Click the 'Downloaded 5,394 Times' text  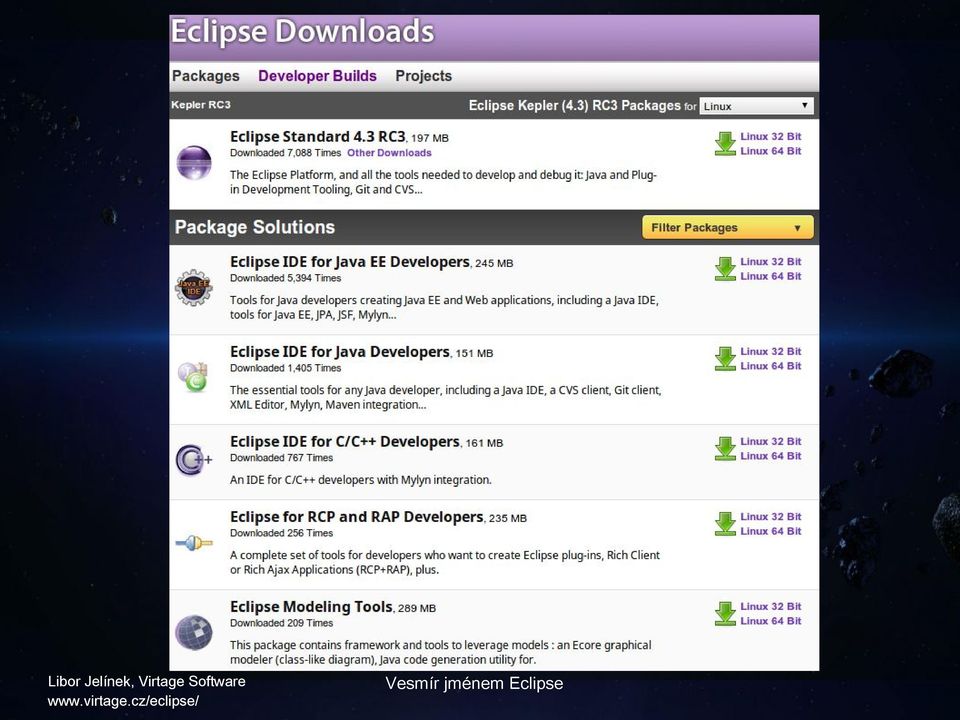[x=285, y=278]
